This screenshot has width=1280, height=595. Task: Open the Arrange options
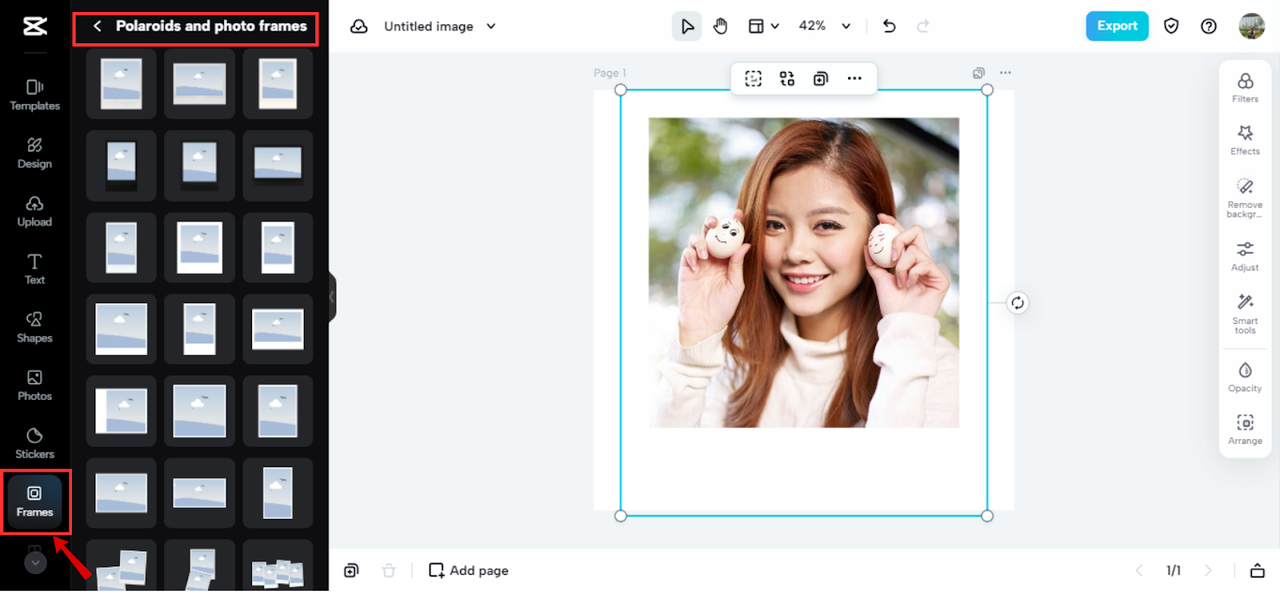coord(1245,429)
